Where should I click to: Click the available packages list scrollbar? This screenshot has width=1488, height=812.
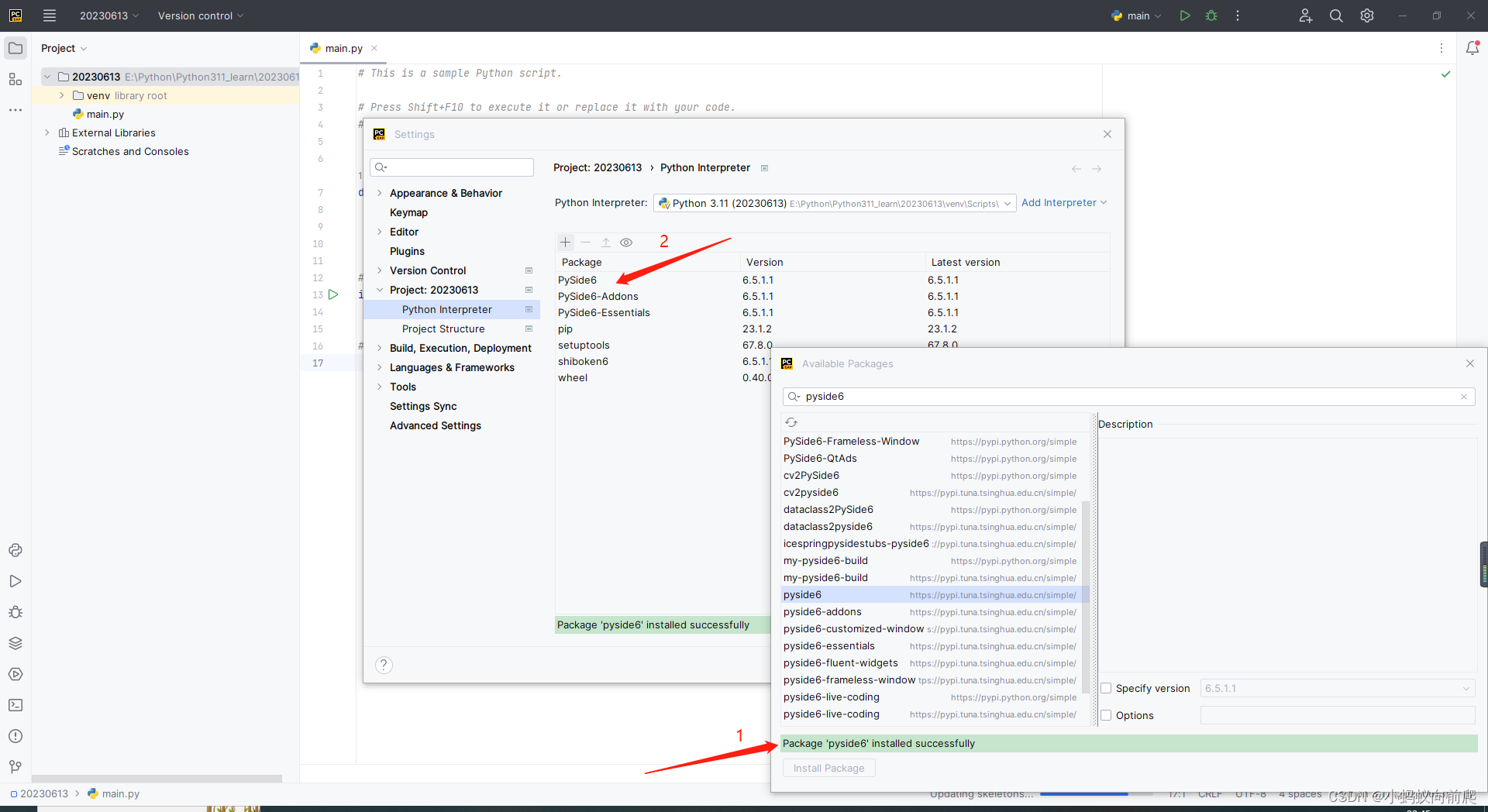coord(1086,597)
